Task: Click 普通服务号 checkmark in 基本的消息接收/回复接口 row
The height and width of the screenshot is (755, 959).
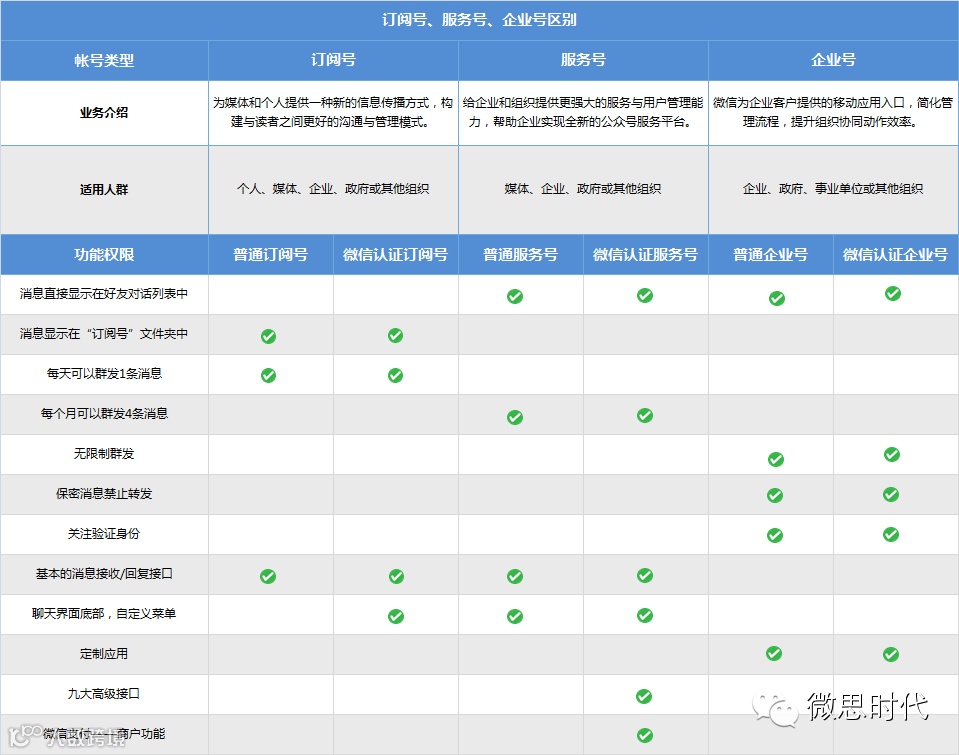Action: [x=515, y=576]
